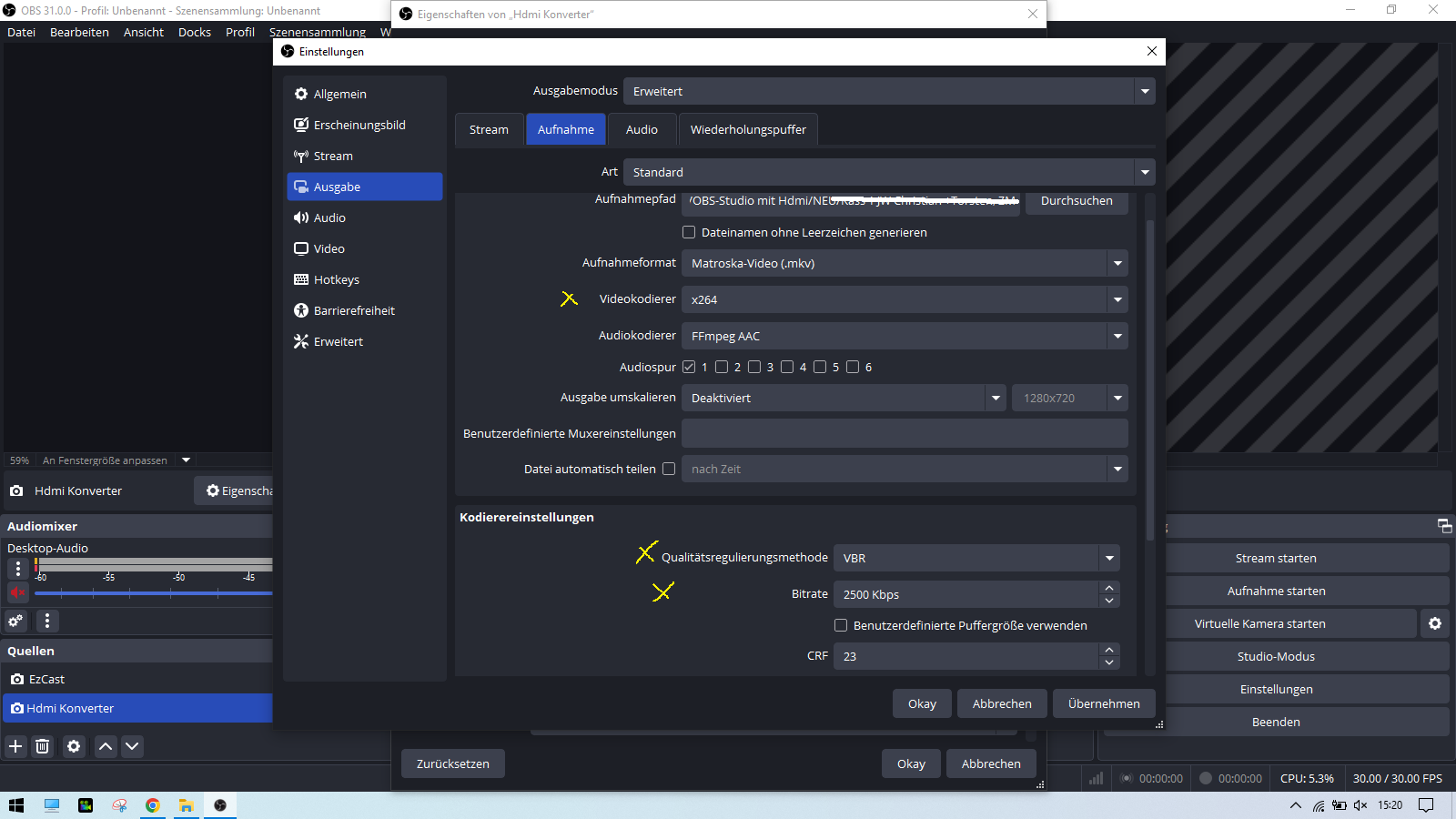1456x819 pixels.
Task: Open the Ansicht menu
Action: tap(144, 32)
